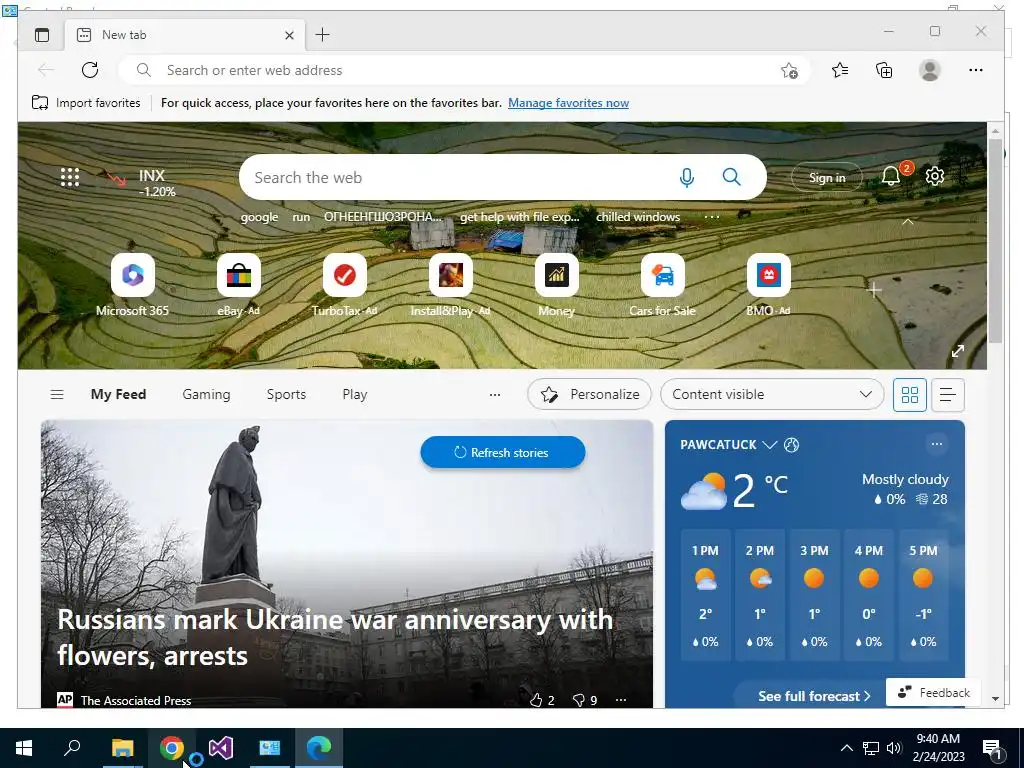The image size is (1024, 768).
Task: Collapse the quick links chevron
Action: (x=908, y=222)
